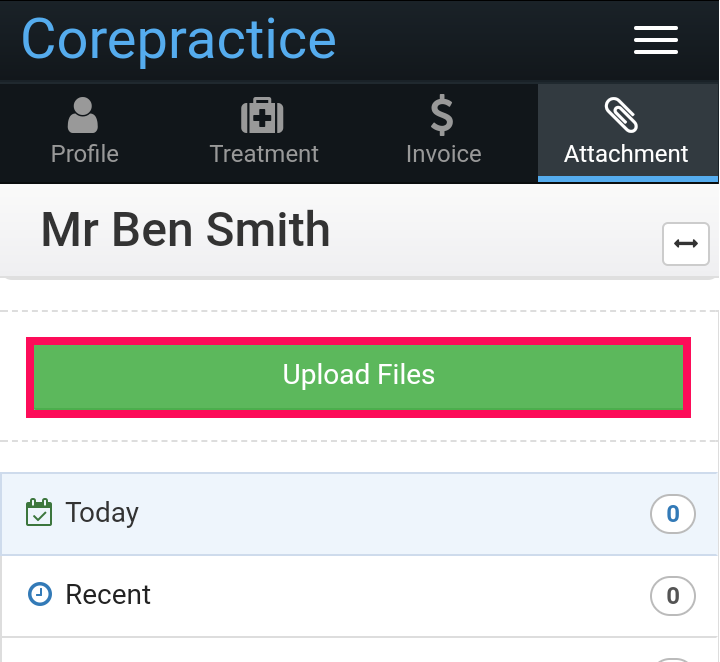Select the Recent attachments filter row

[x=359, y=595]
